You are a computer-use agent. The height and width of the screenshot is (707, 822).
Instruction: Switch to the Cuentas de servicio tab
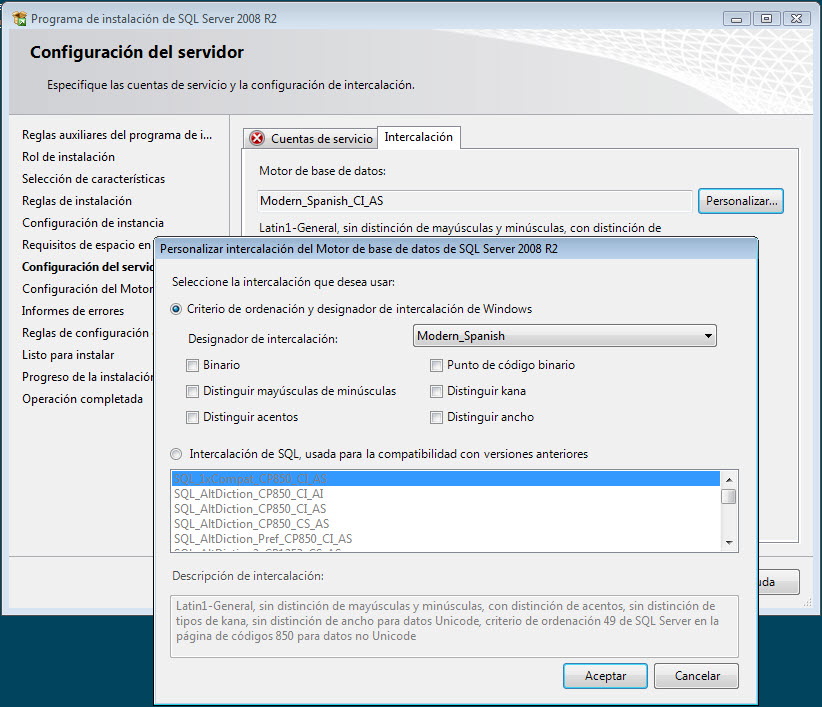[311, 139]
